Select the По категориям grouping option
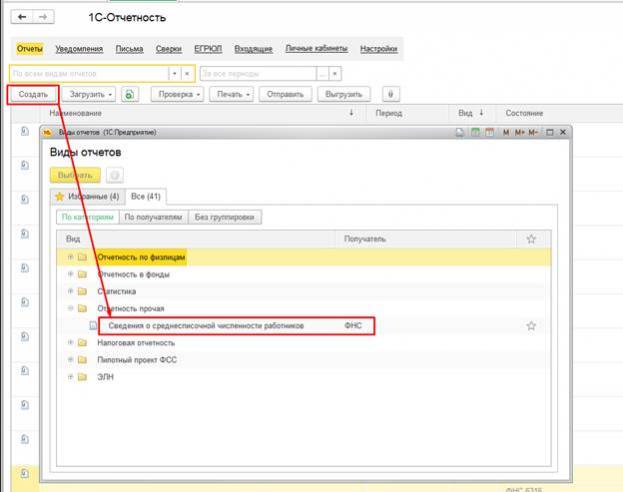 [x=88, y=216]
